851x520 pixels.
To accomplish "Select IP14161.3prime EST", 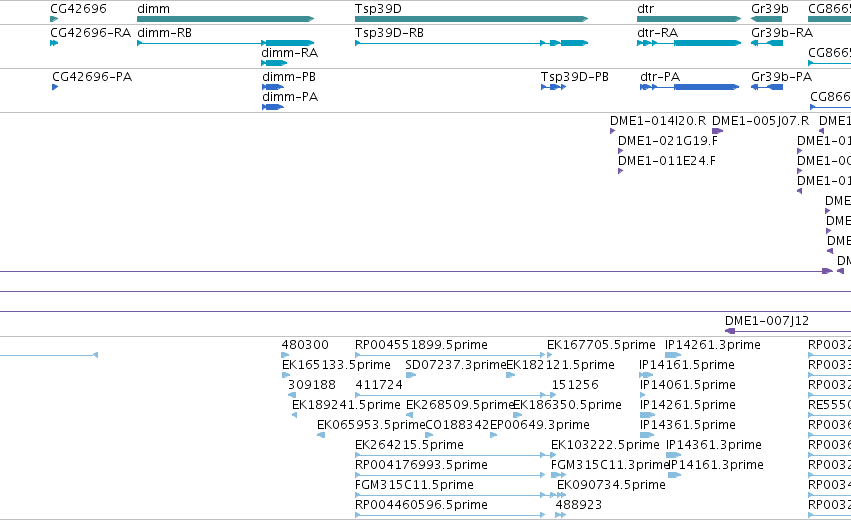I will tap(675, 475).
